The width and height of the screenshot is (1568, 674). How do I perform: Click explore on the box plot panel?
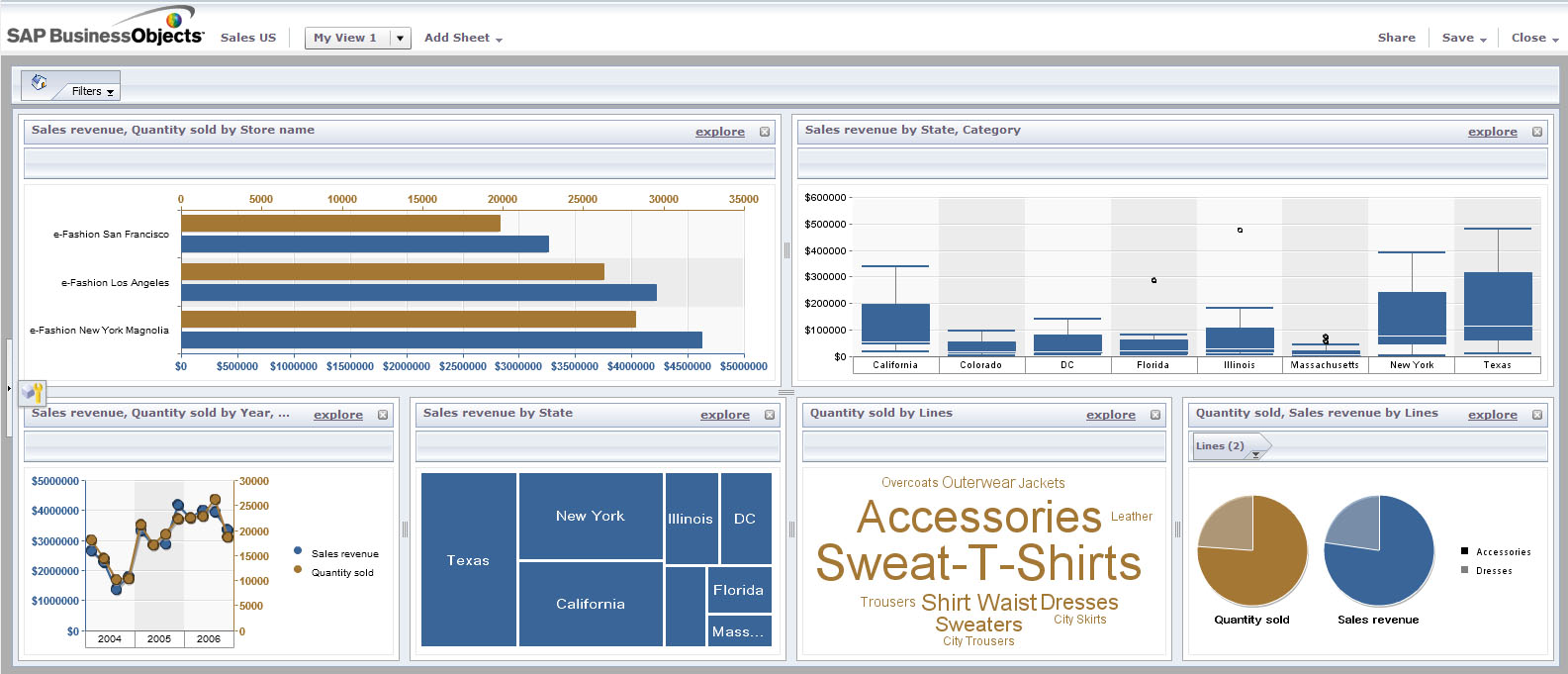[1492, 132]
